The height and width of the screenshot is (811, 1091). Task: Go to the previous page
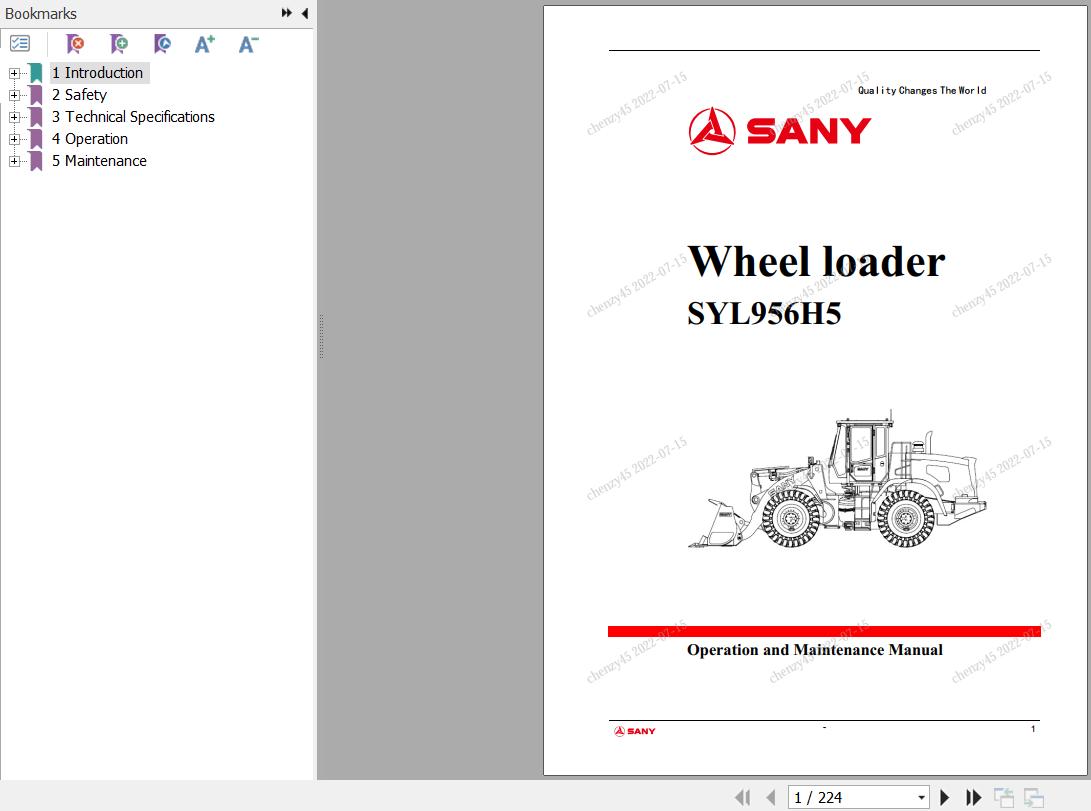click(770, 797)
